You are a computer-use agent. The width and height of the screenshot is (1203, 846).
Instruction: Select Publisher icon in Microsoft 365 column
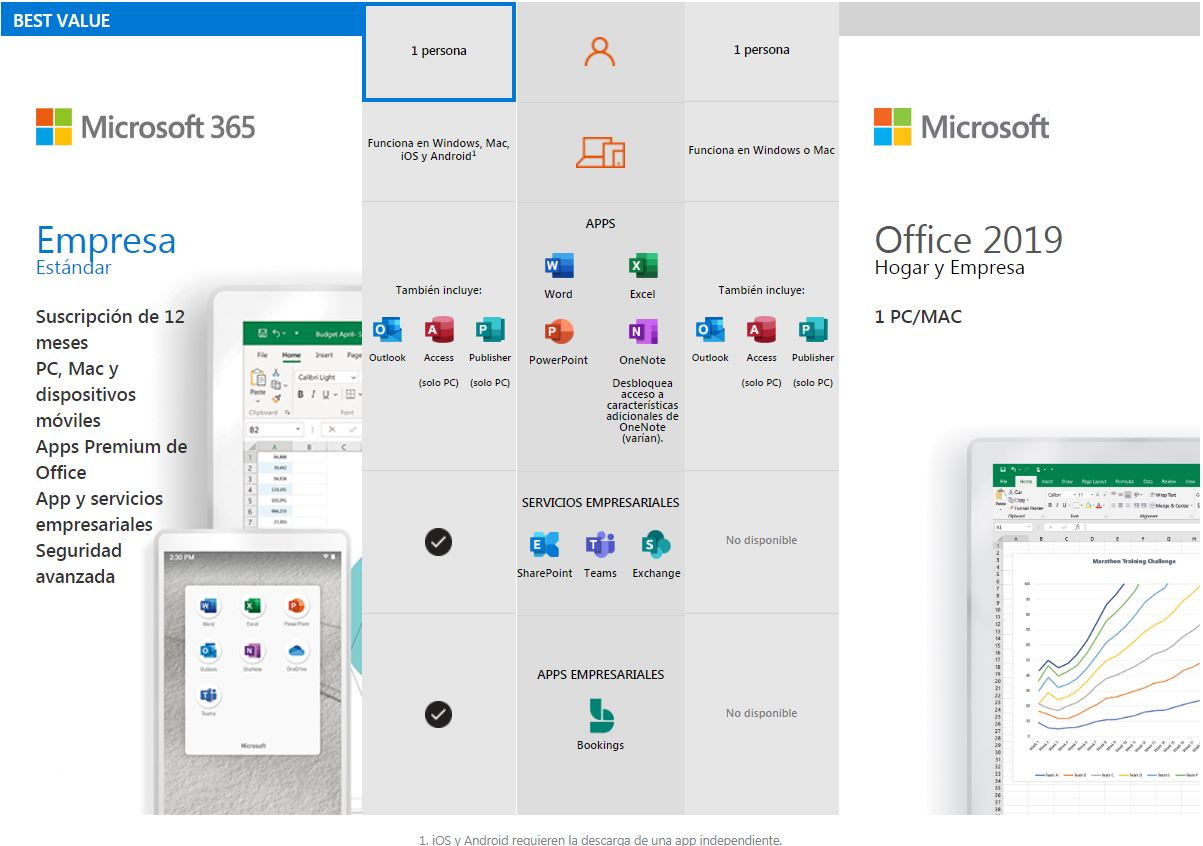pyautogui.click(x=490, y=330)
